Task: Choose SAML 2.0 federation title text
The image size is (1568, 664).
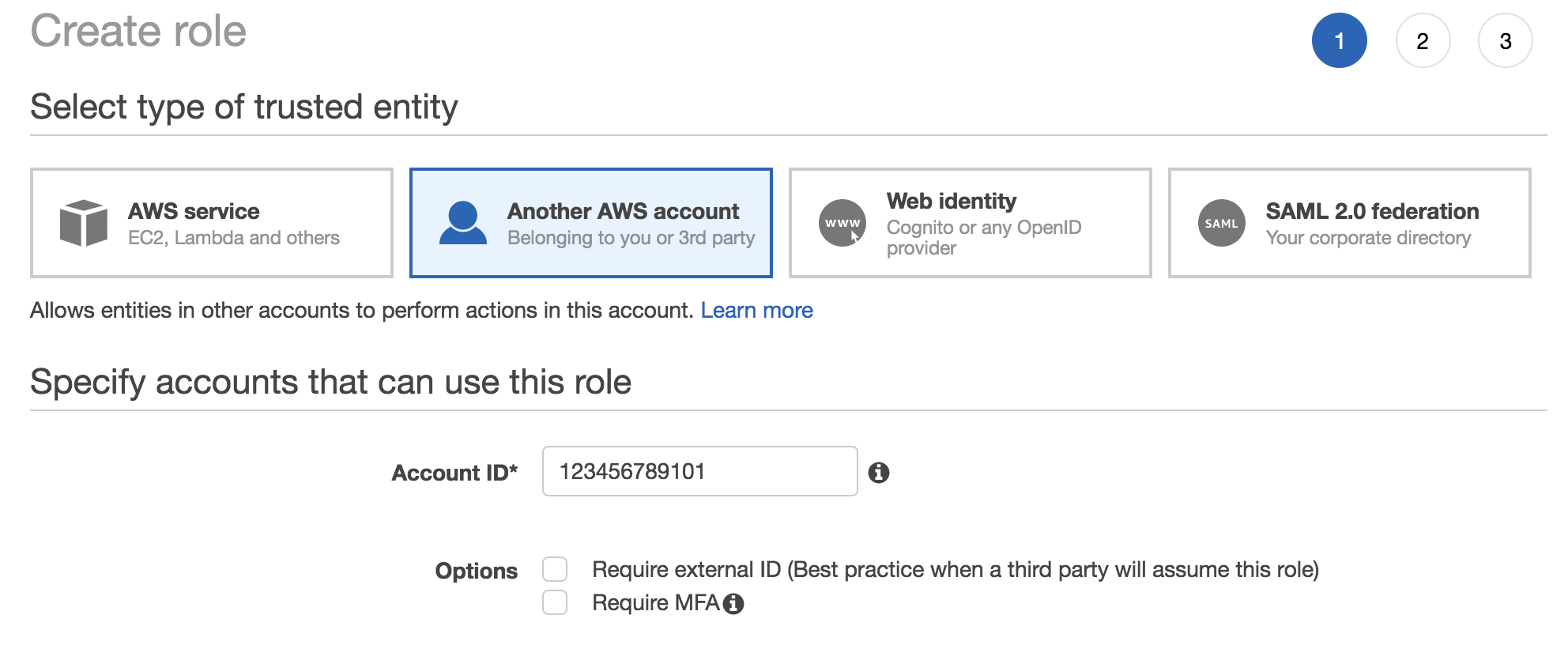Action: (1372, 211)
